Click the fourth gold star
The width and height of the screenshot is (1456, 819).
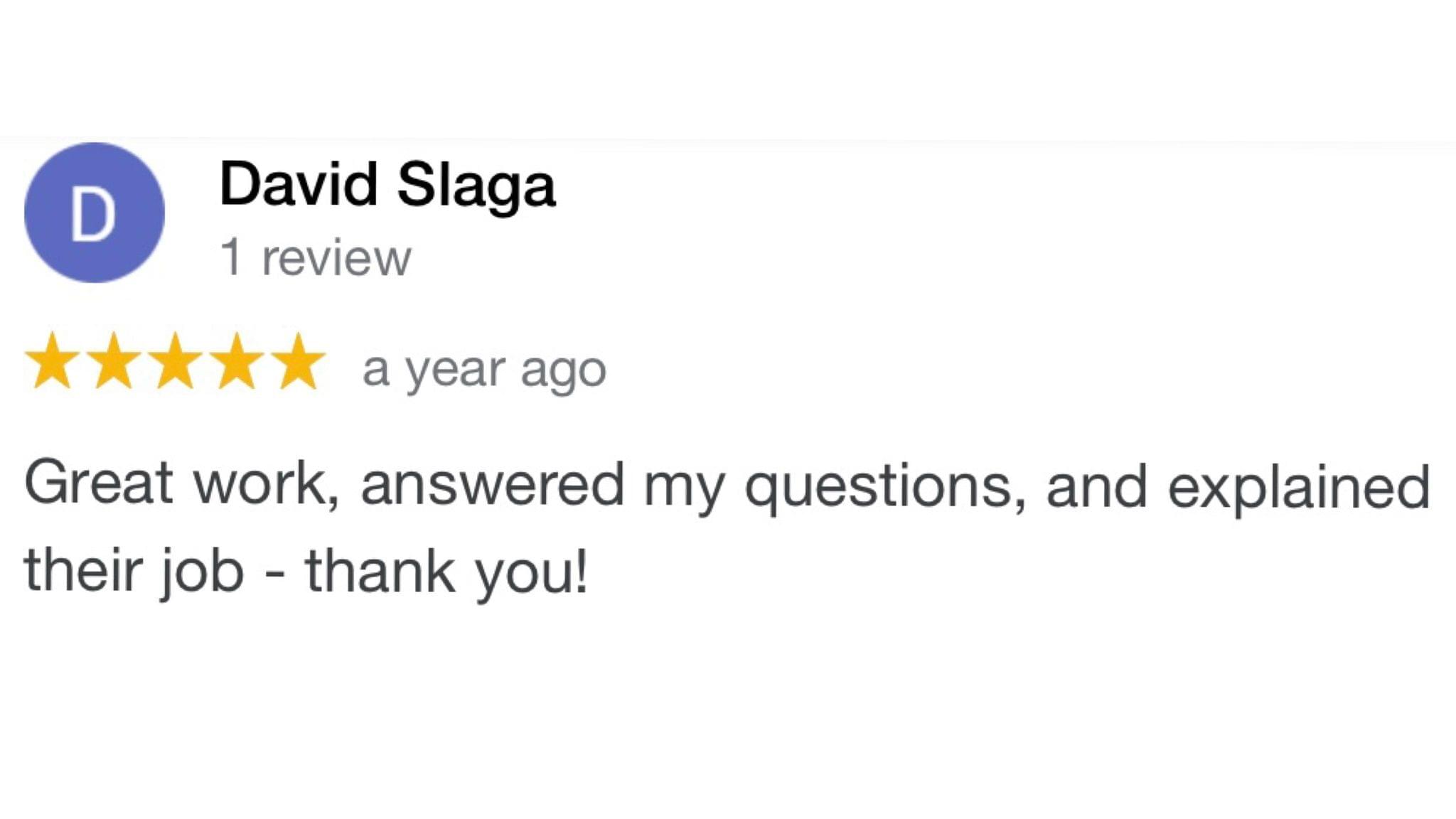[x=237, y=362]
